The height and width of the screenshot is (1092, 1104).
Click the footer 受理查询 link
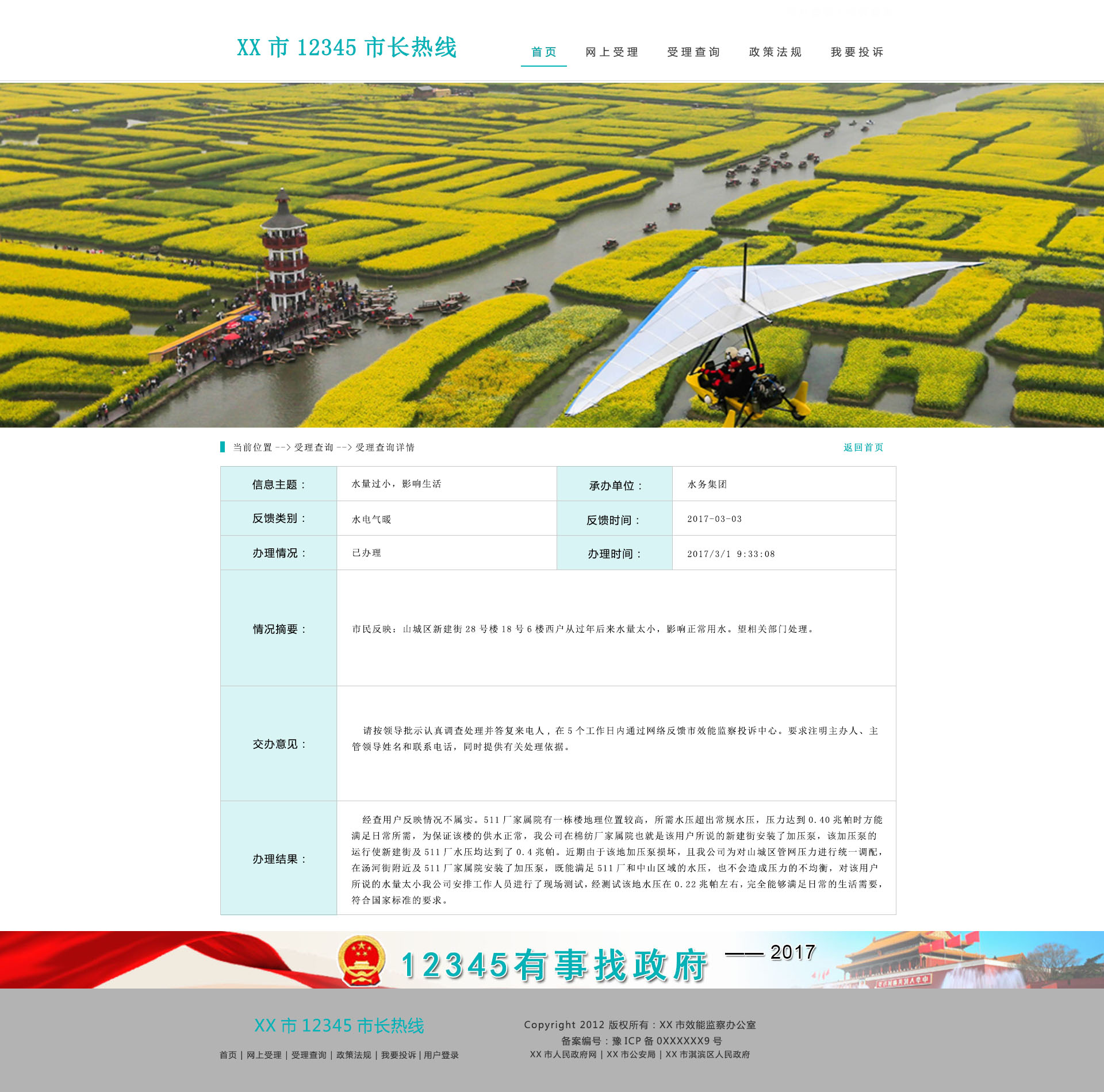pos(309,1055)
